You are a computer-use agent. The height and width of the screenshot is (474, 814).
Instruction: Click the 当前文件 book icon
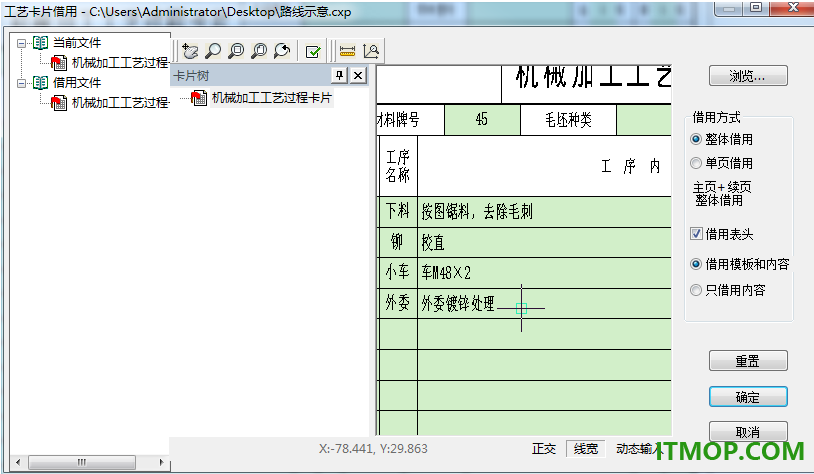pos(40,43)
